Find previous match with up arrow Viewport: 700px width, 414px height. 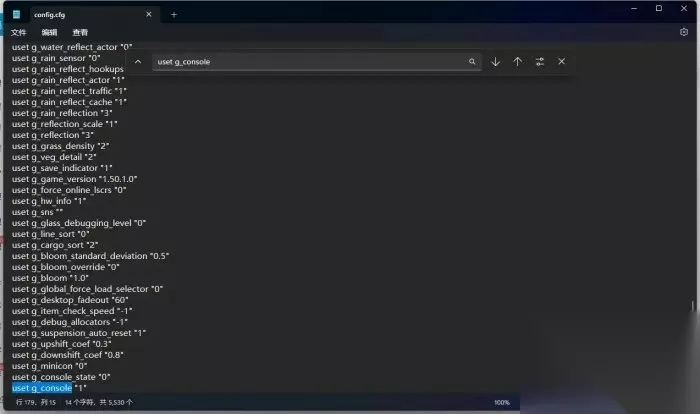click(517, 62)
